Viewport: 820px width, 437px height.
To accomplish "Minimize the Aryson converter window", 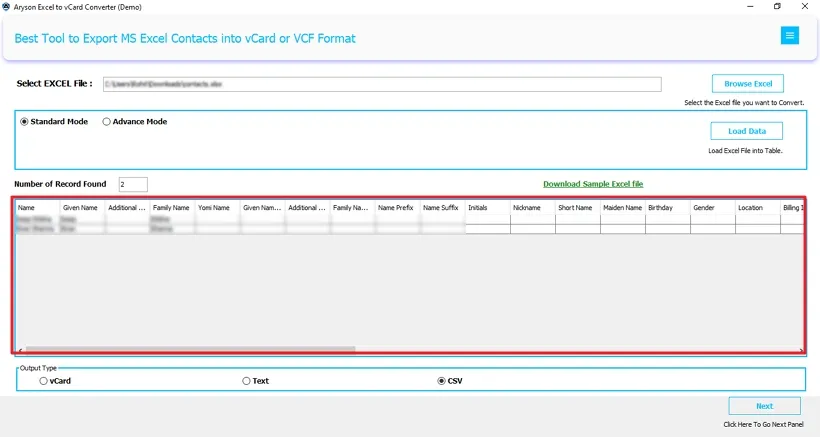I will (x=750, y=6).
